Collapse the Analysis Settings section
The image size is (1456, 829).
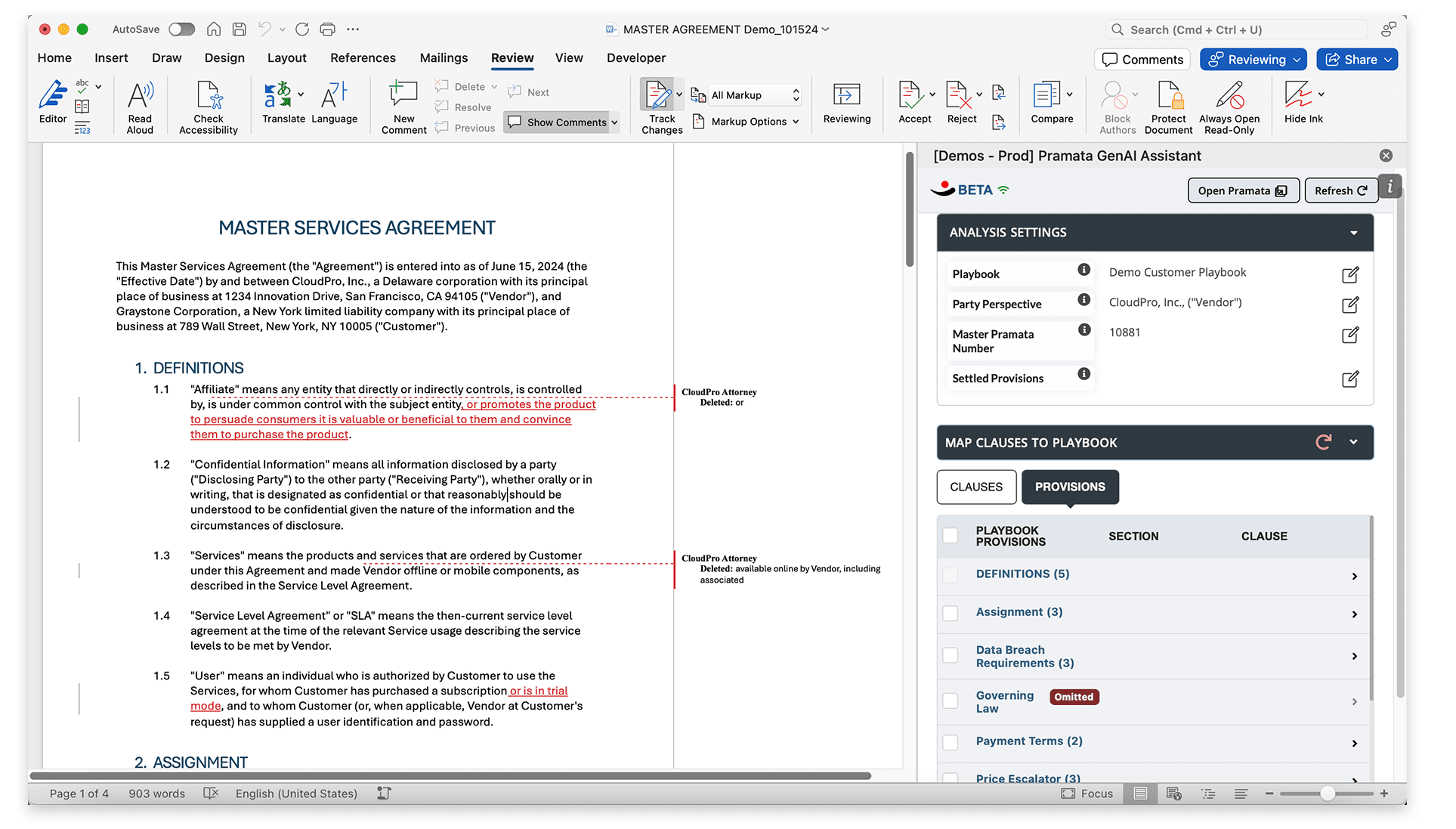(x=1353, y=233)
